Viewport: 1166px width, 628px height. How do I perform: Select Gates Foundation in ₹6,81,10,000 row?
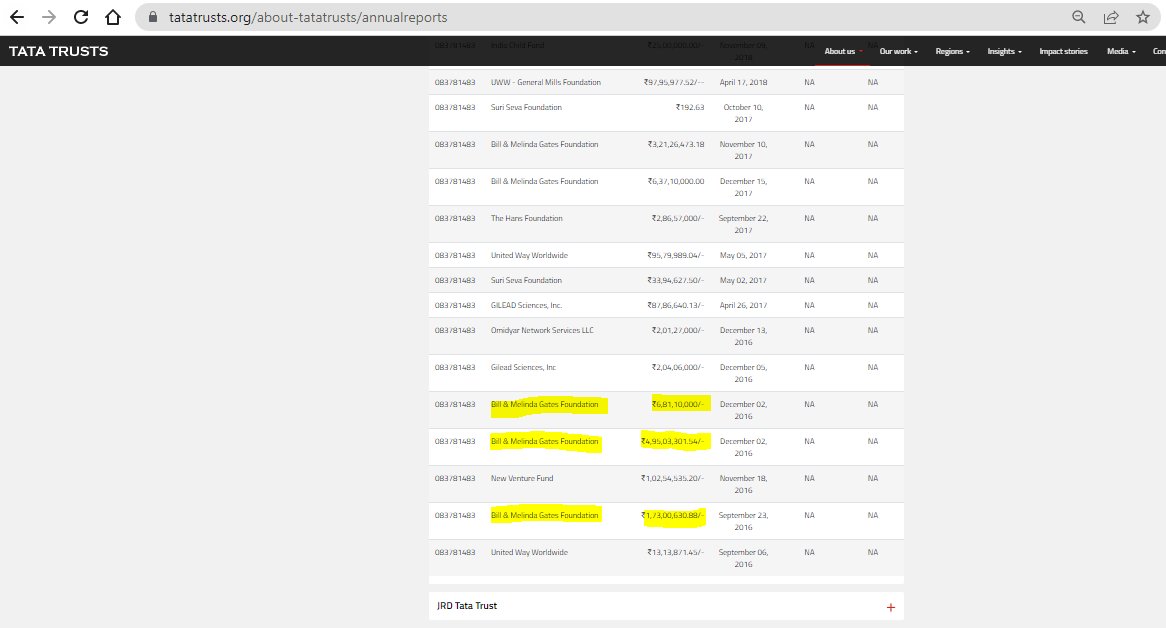pos(544,404)
